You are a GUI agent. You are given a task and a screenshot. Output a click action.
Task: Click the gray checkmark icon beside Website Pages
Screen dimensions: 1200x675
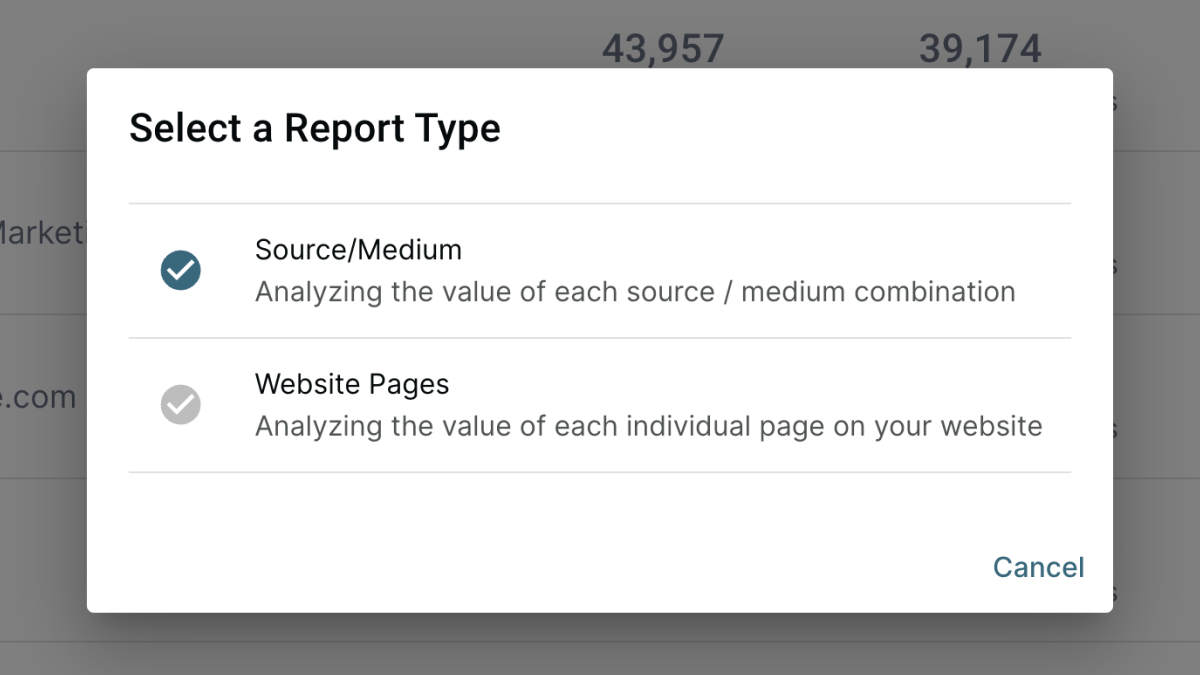point(181,405)
